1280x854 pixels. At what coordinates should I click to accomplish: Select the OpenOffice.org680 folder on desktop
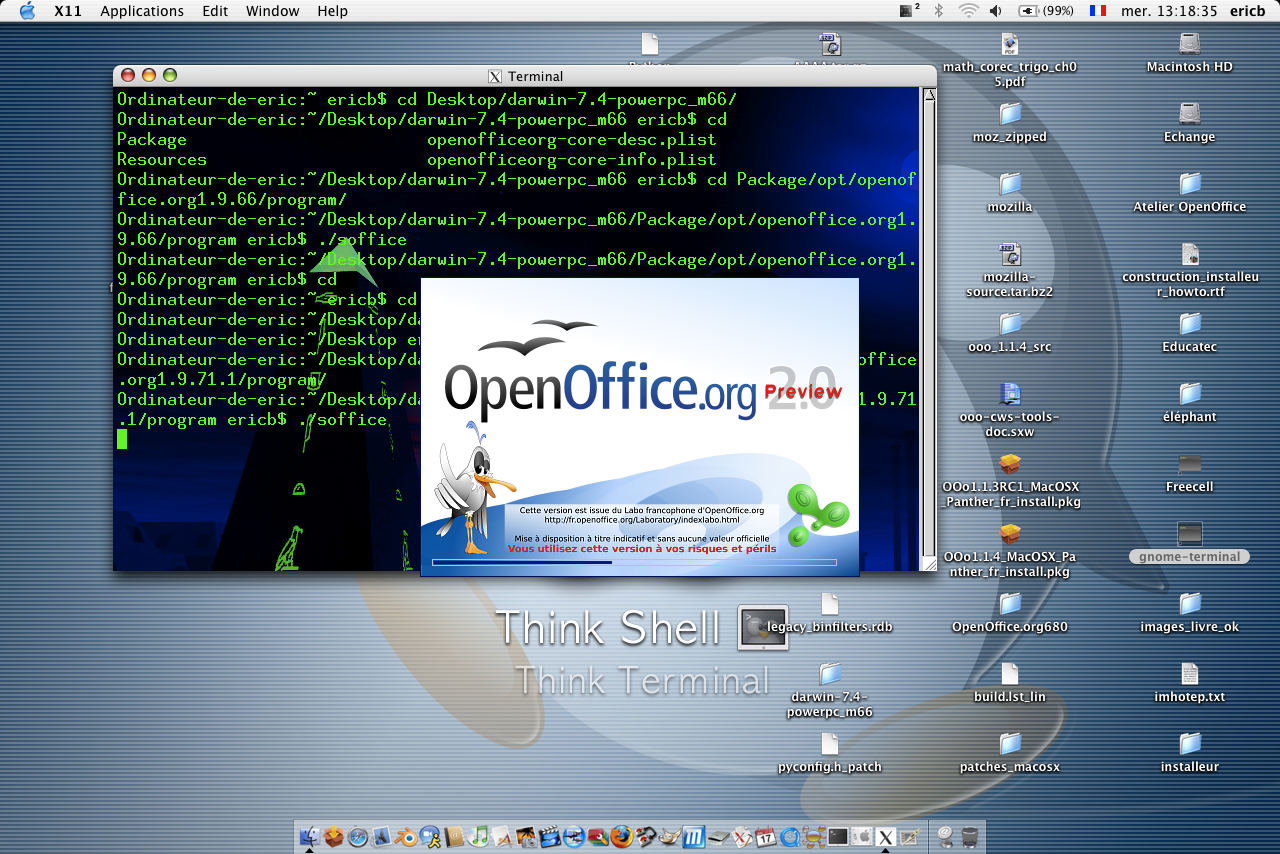(x=1010, y=604)
